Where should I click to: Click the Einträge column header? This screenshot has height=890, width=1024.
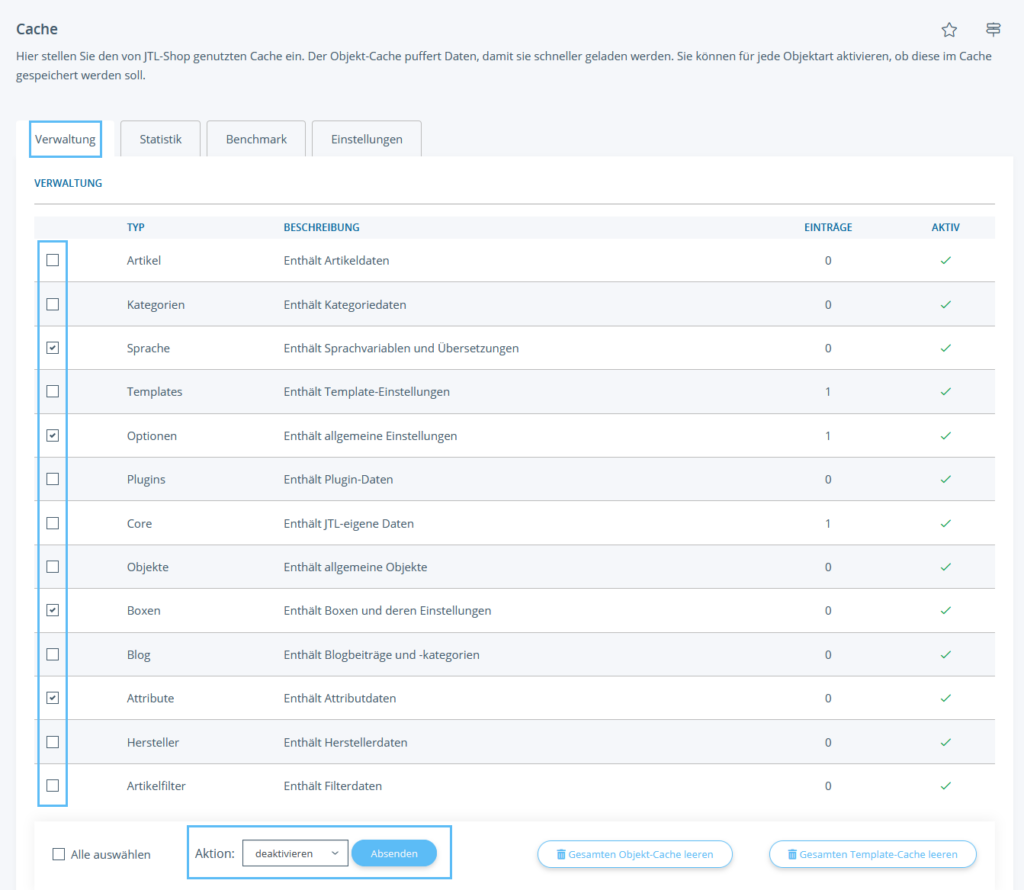pyautogui.click(x=827, y=227)
